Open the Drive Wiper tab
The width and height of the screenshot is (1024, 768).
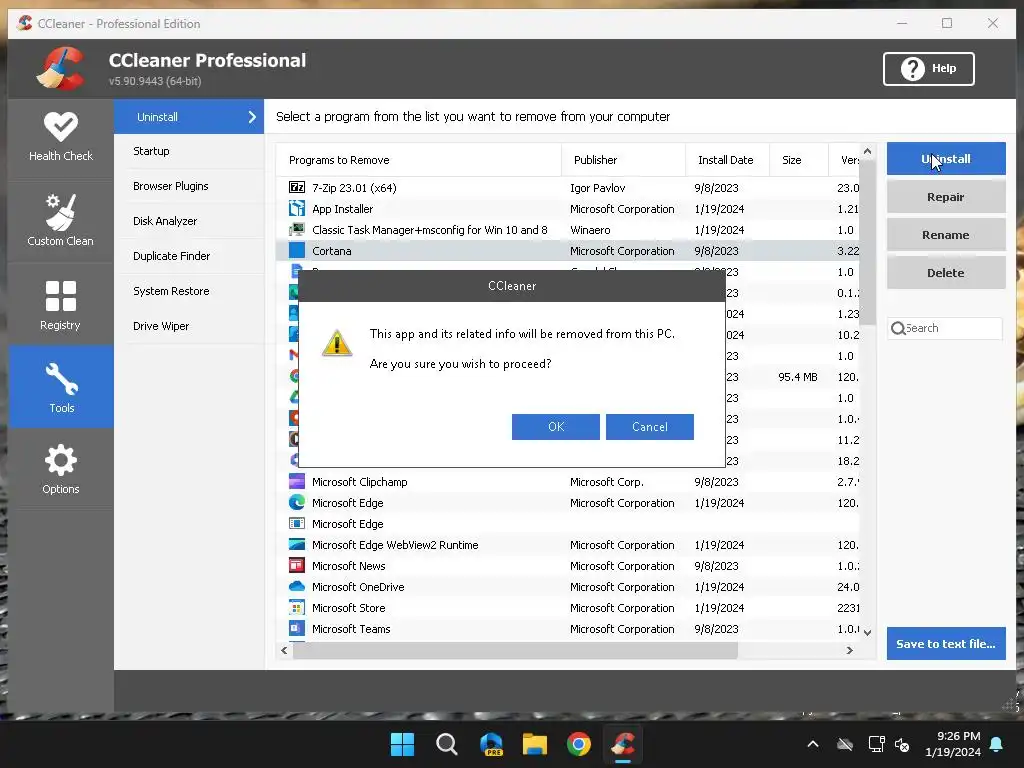pyautogui.click(x=189, y=326)
